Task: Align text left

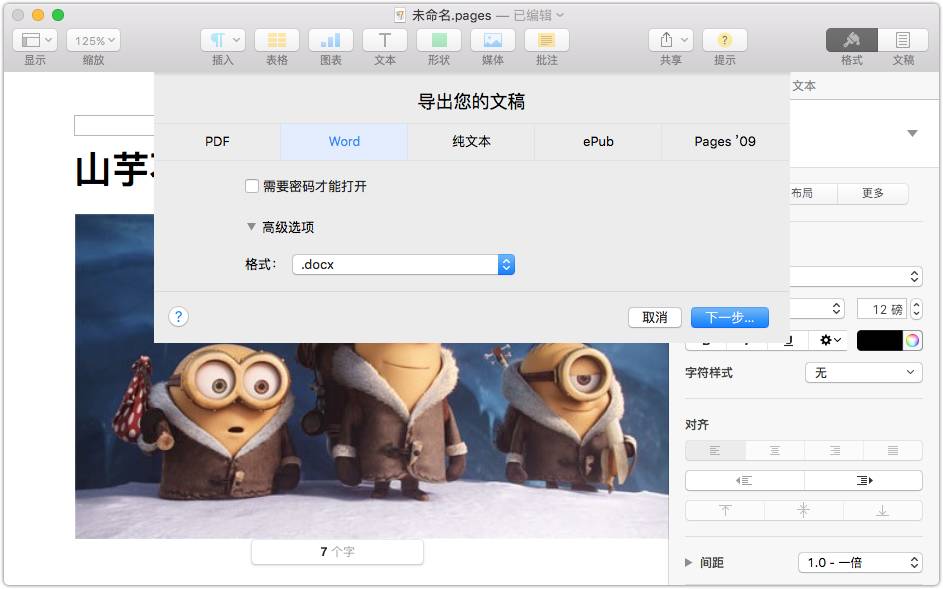Action: click(x=715, y=451)
